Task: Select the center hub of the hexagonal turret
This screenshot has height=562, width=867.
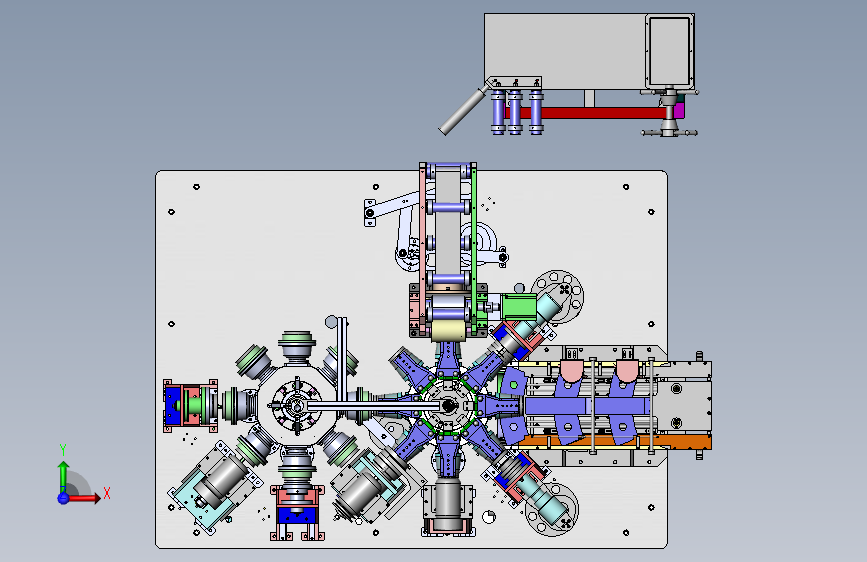Action: tap(296, 407)
